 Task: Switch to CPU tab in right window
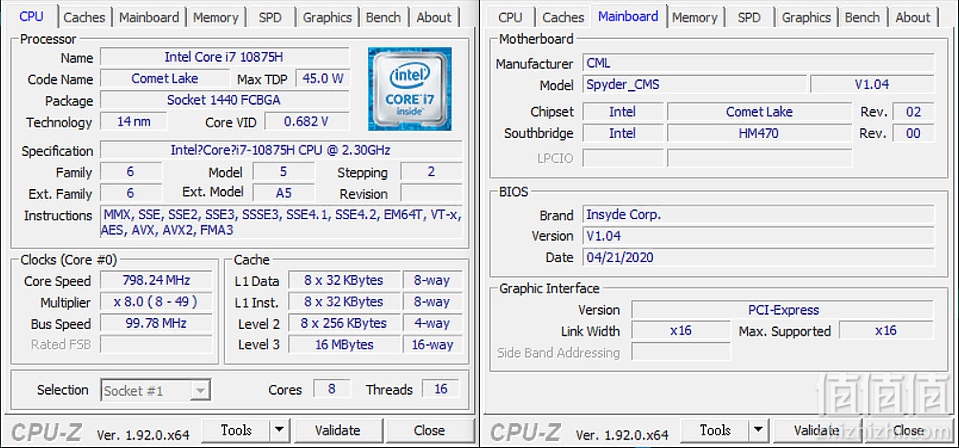tap(510, 17)
